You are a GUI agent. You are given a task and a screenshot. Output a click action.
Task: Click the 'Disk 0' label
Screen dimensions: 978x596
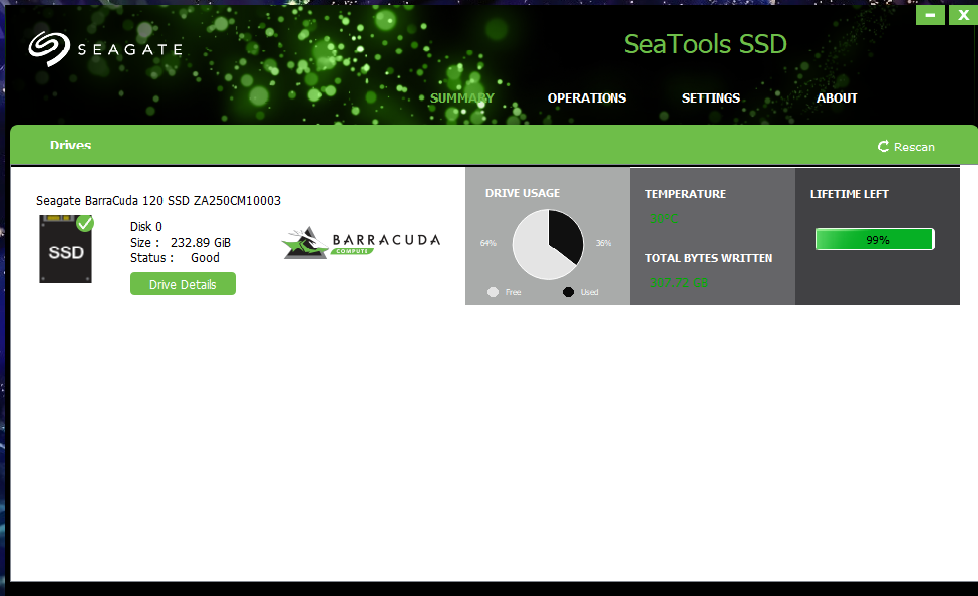tap(146, 226)
